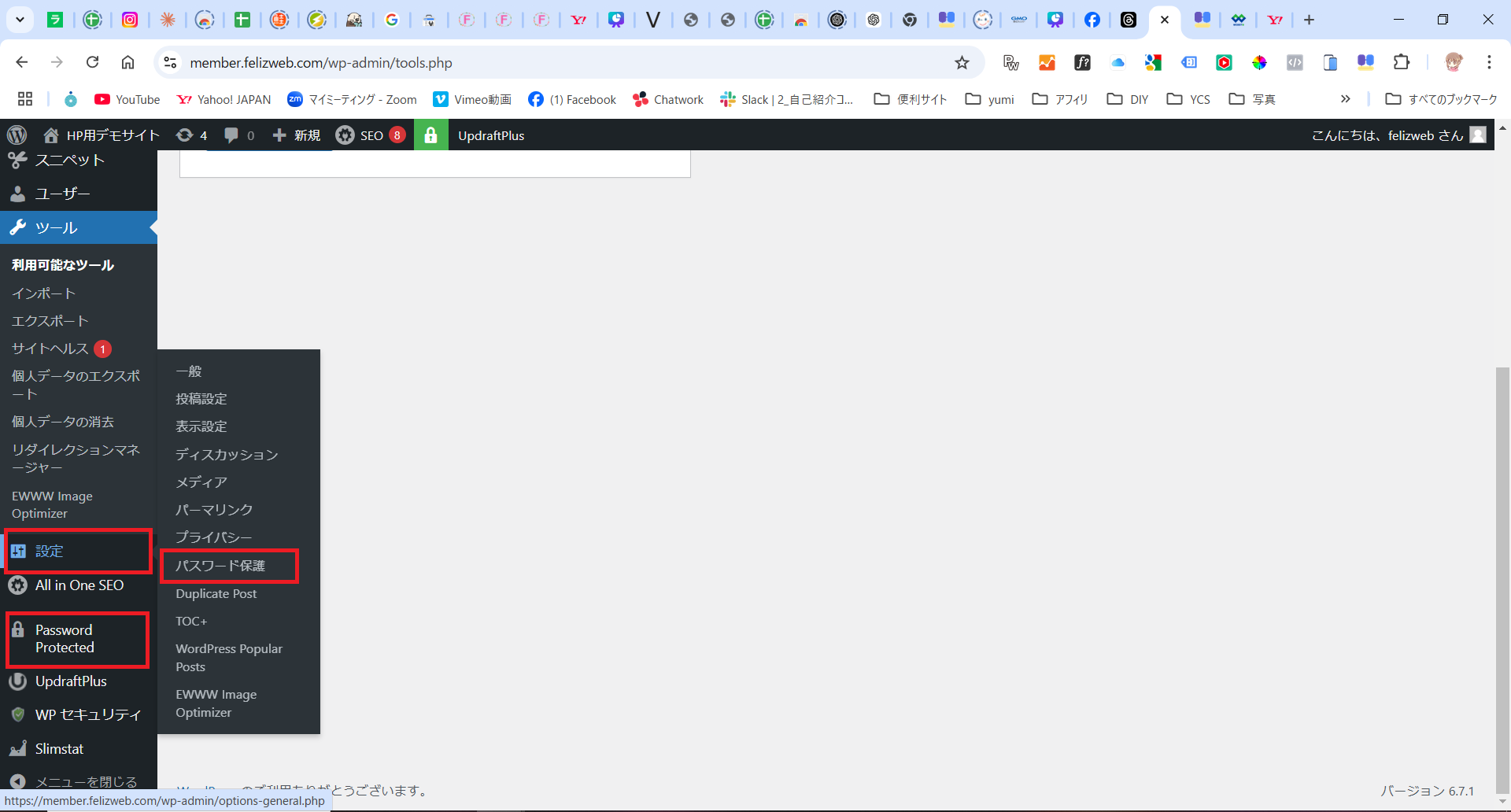
Task: Open Password Protected sidebar menu
Action: pyautogui.click(x=77, y=639)
